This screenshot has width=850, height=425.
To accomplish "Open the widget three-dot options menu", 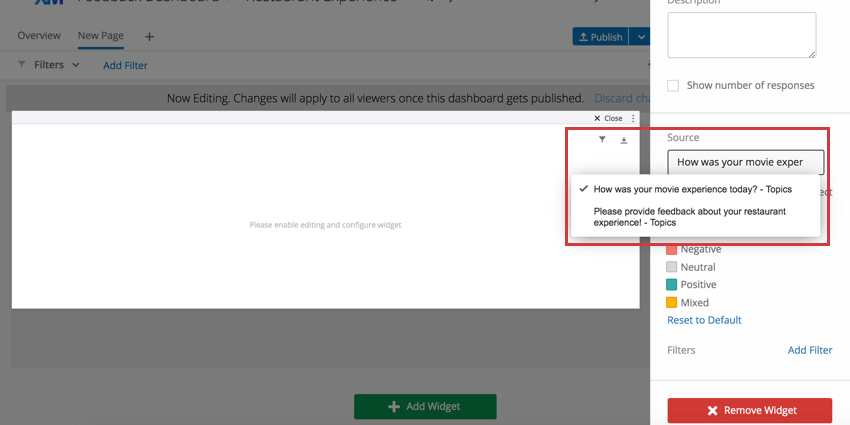I will point(633,118).
